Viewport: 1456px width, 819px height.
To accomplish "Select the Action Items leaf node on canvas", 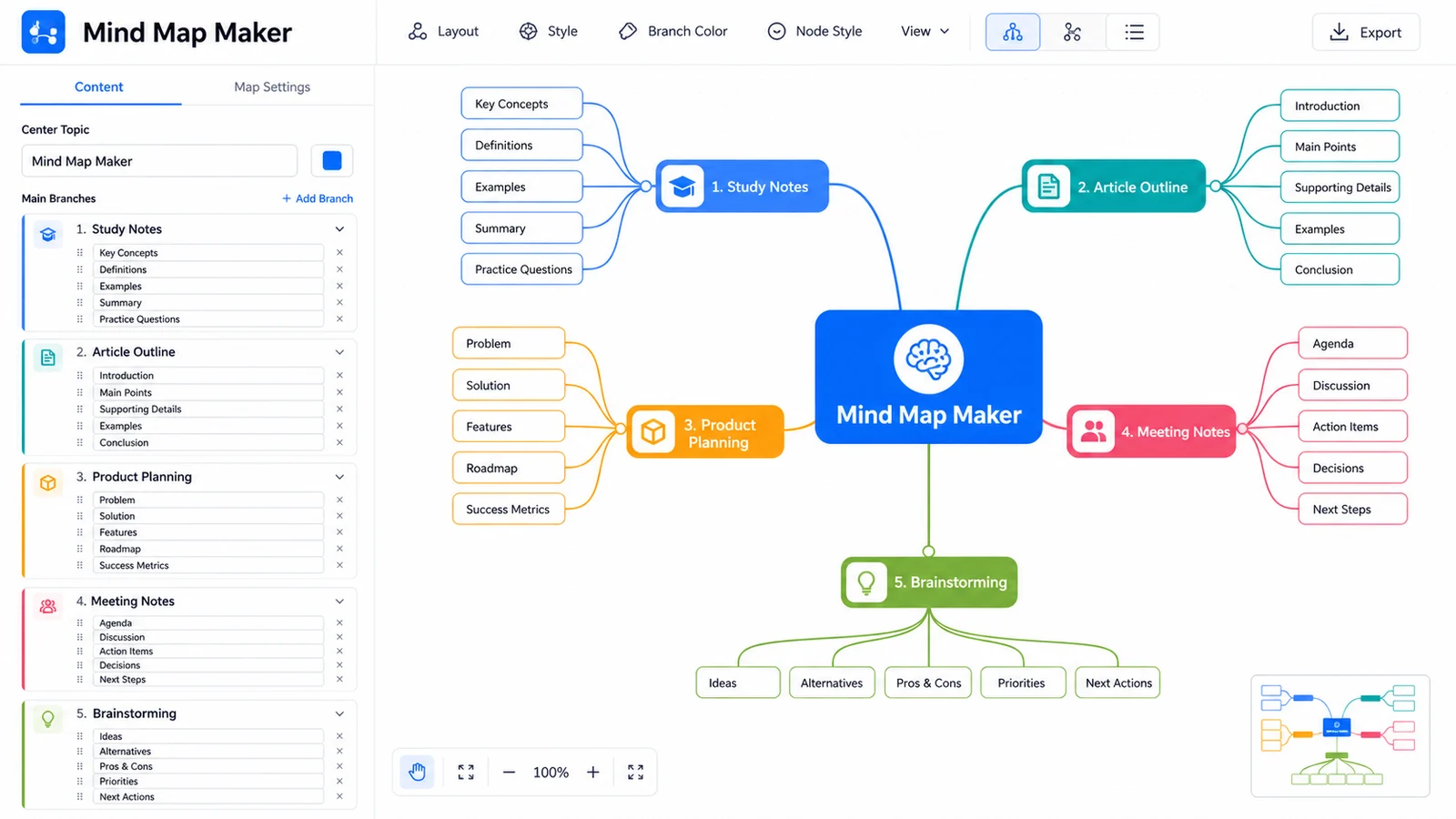I will click(x=1352, y=427).
